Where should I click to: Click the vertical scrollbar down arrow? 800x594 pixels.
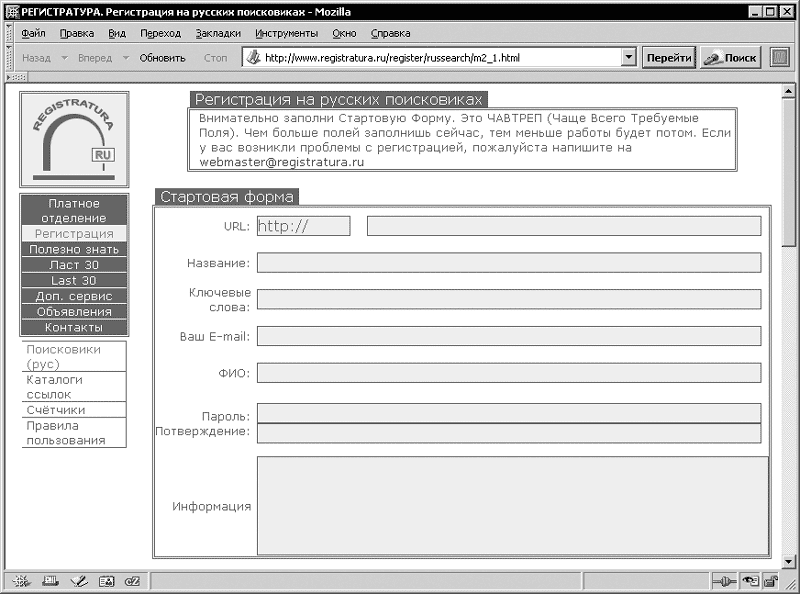click(x=788, y=561)
